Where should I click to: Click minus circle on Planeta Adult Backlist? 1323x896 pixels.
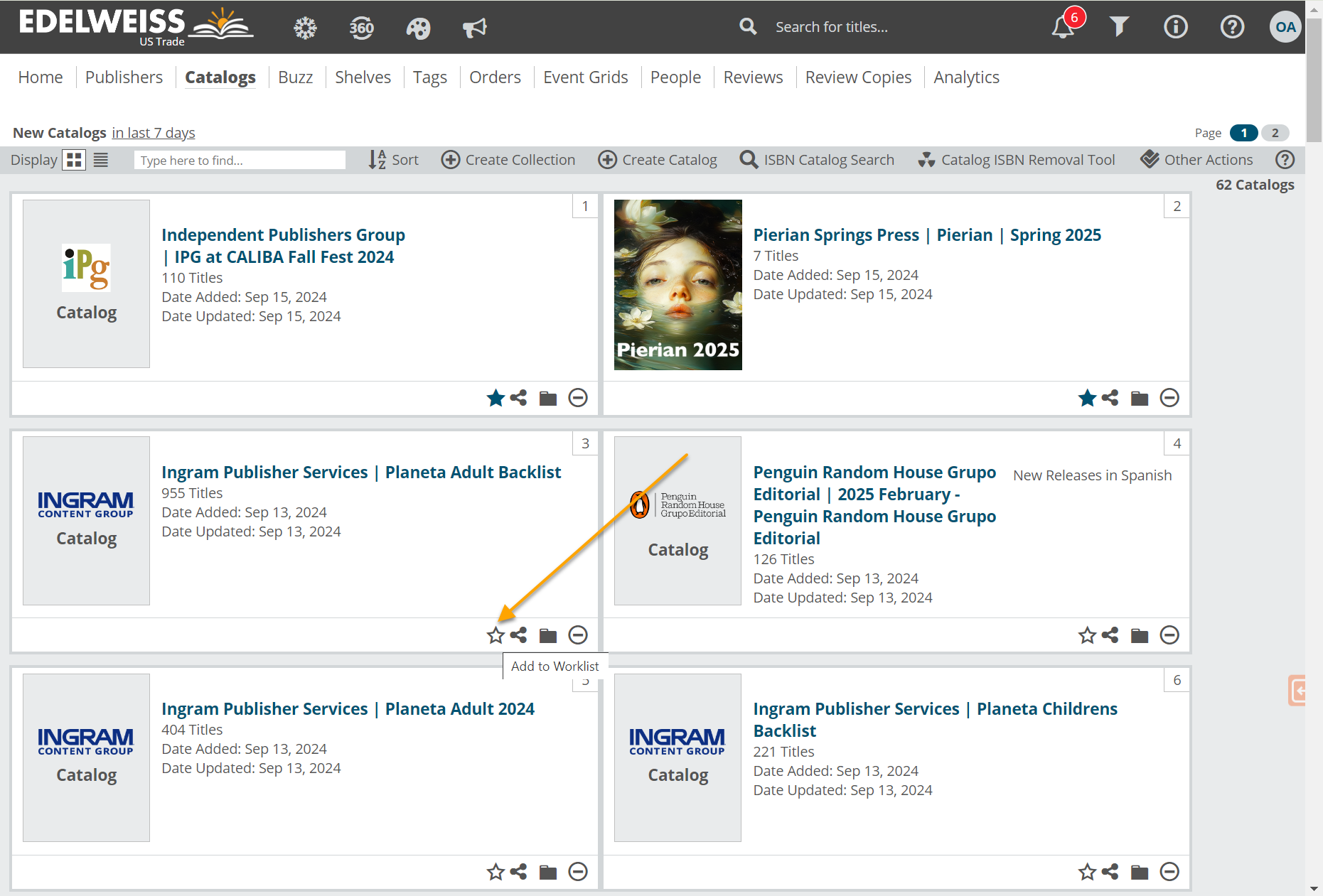578,635
